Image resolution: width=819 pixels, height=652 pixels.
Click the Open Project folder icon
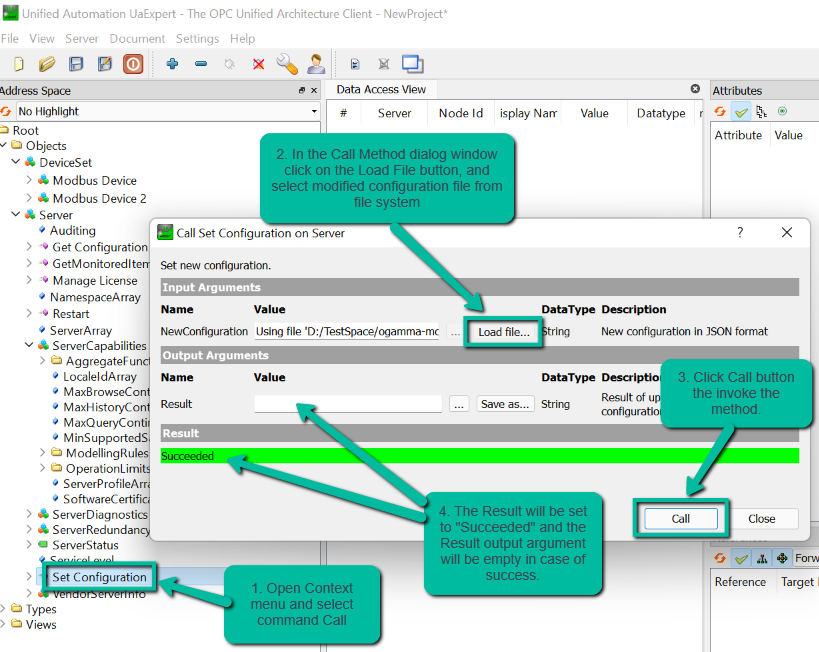(47, 64)
